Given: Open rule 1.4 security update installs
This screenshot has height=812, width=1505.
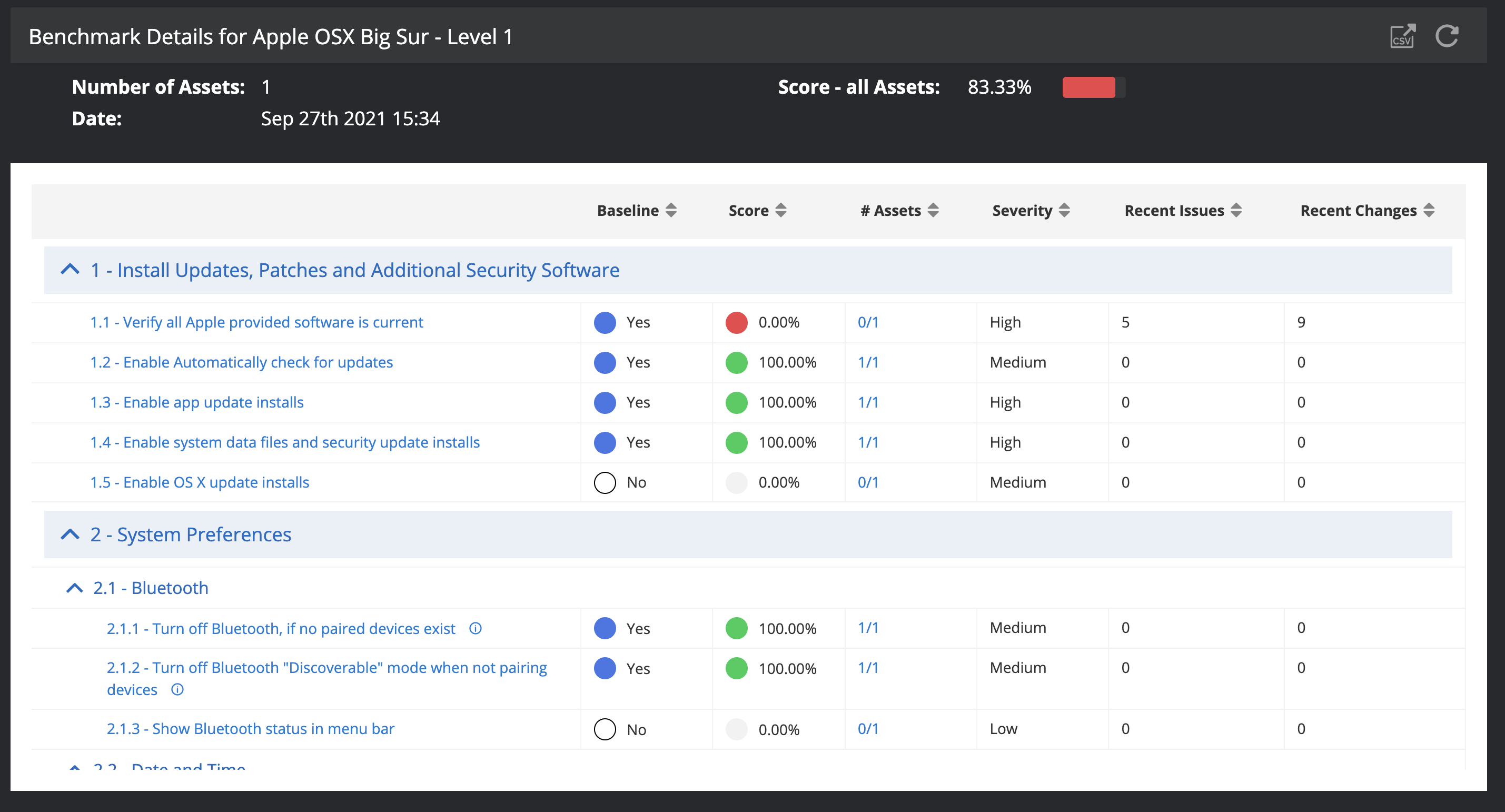Looking at the screenshot, I should [284, 443].
